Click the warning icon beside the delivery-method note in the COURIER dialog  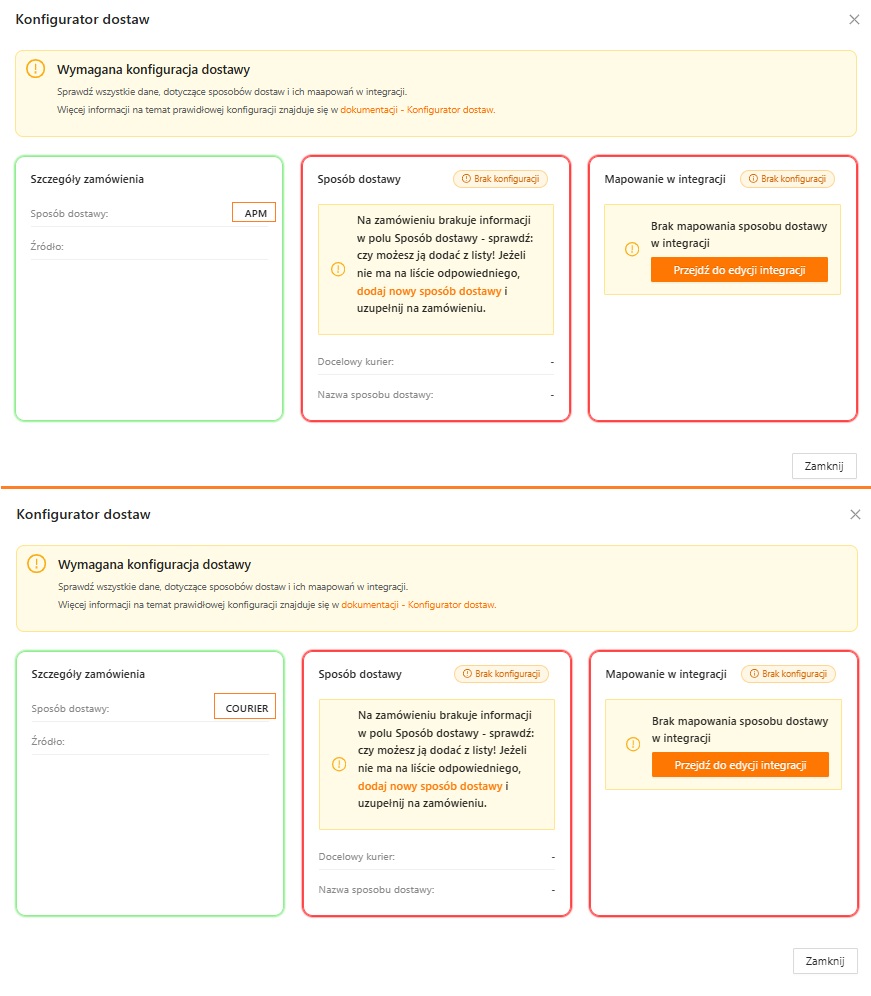(338, 764)
